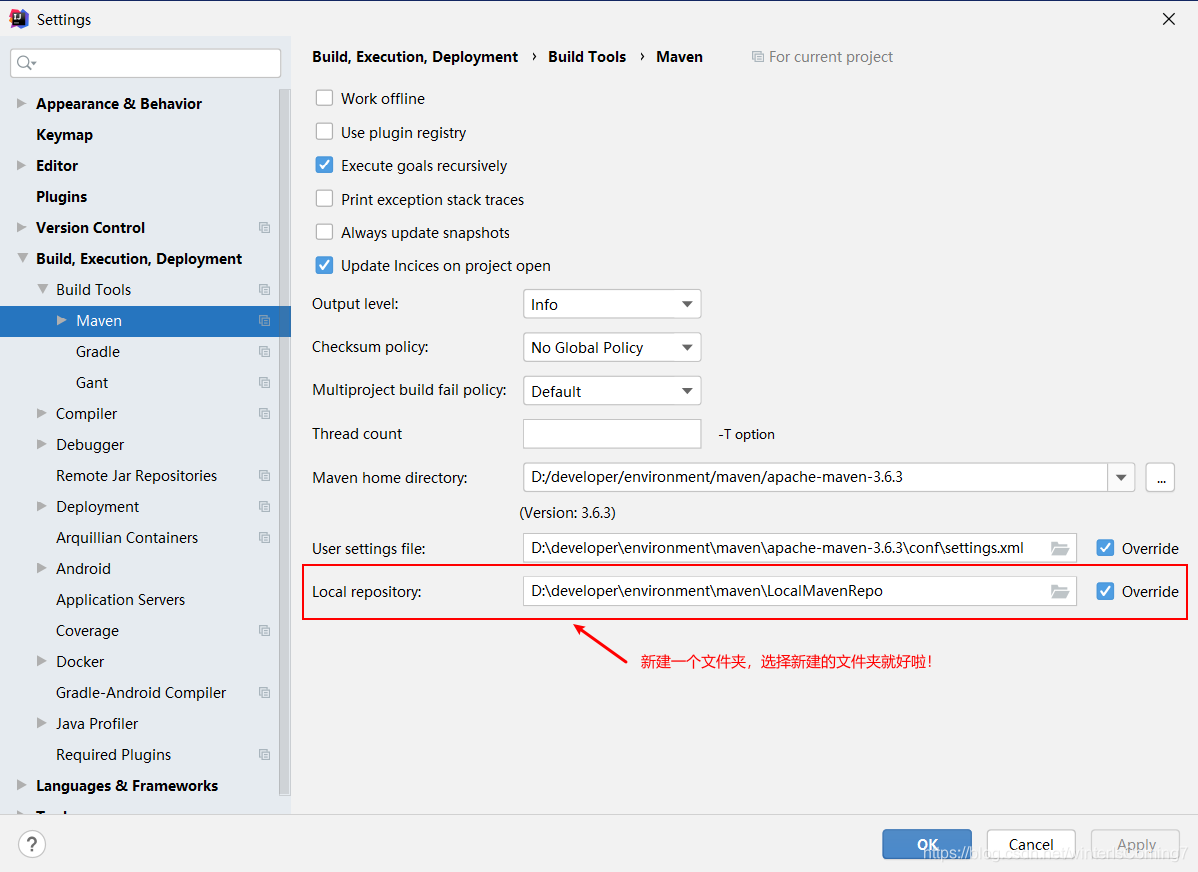Expand Version Control tree node
Screen dimensions: 1198x872
click(21, 227)
